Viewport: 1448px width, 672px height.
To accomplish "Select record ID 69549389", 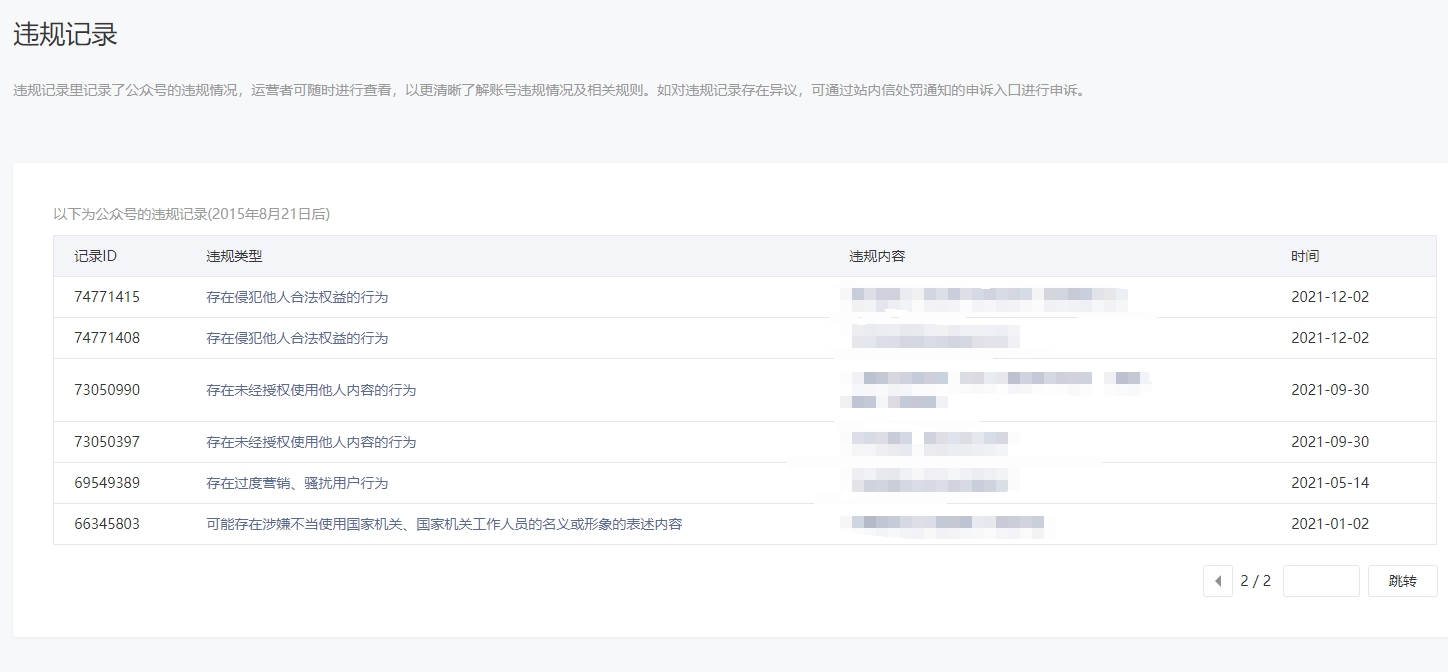I will (x=107, y=483).
